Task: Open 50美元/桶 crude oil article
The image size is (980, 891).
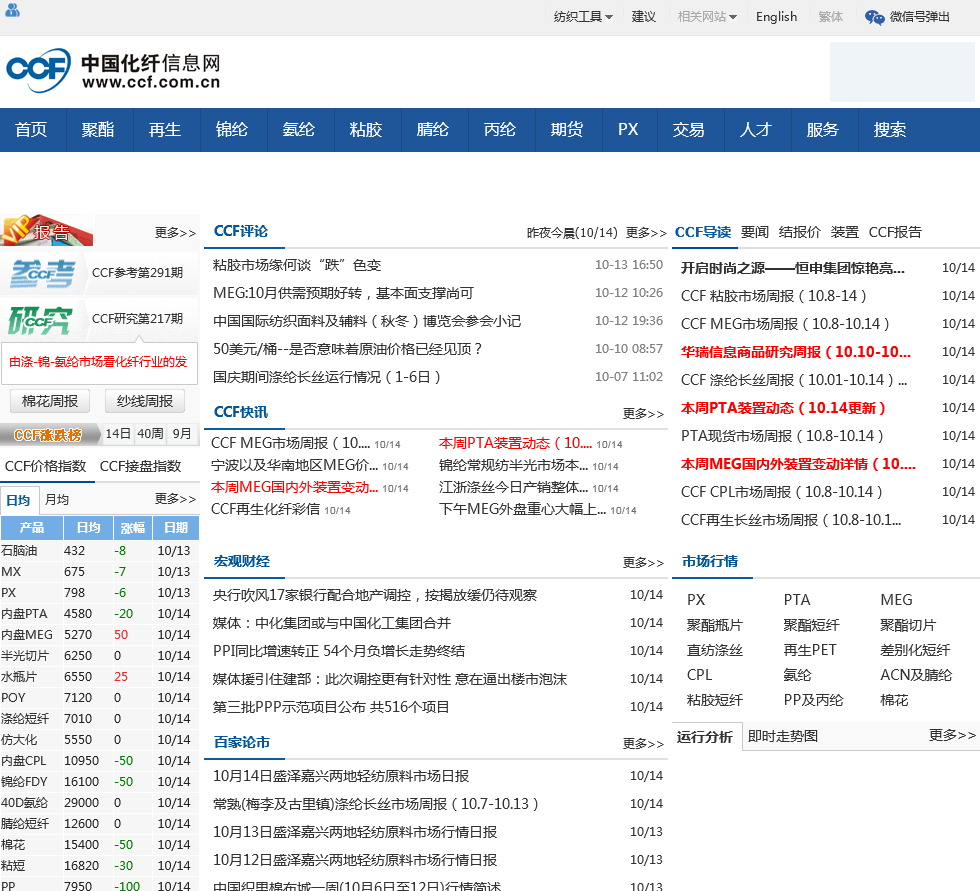Action: 348,349
